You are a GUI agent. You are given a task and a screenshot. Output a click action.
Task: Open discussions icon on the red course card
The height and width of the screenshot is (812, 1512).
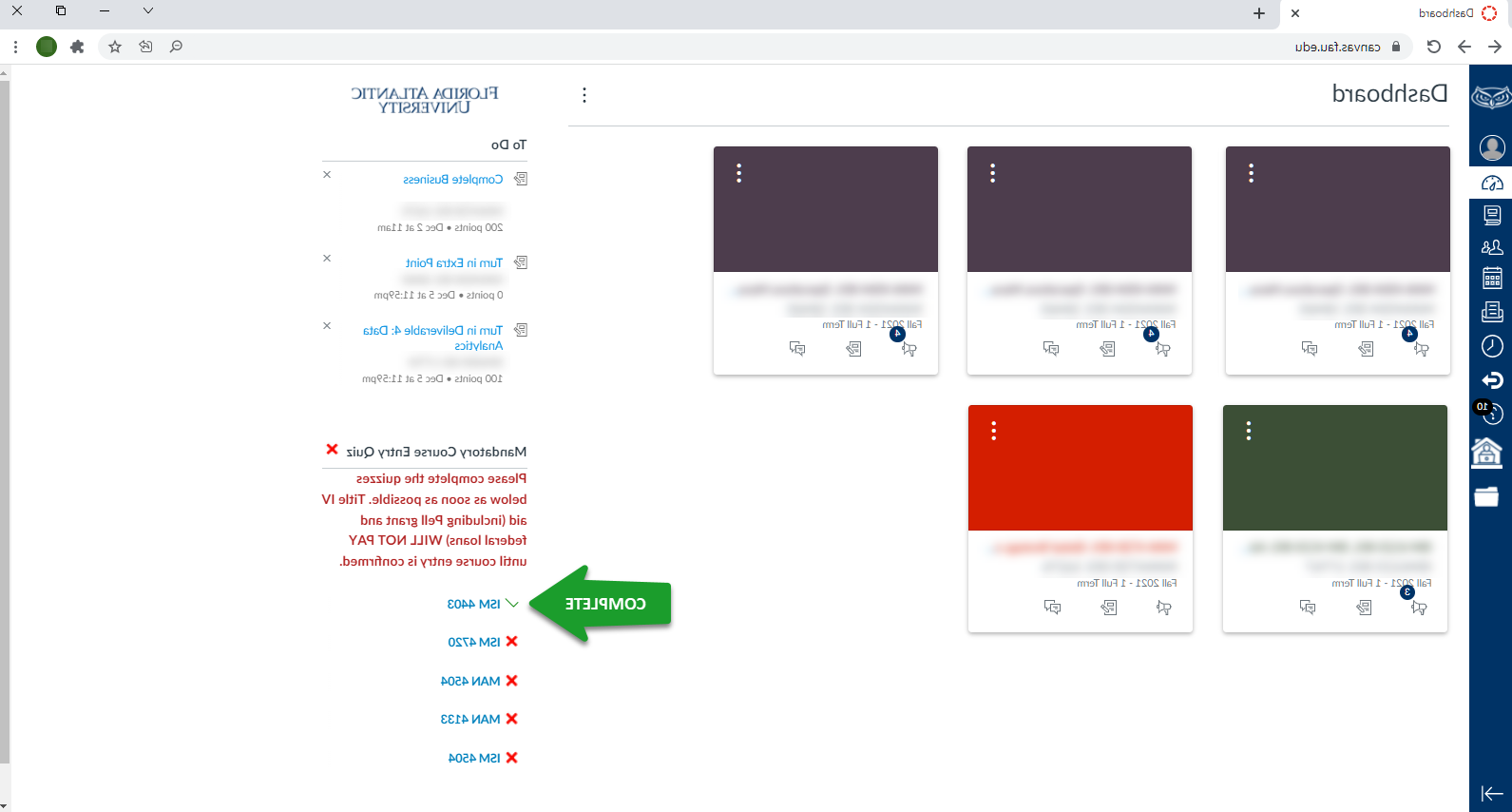click(x=1052, y=608)
